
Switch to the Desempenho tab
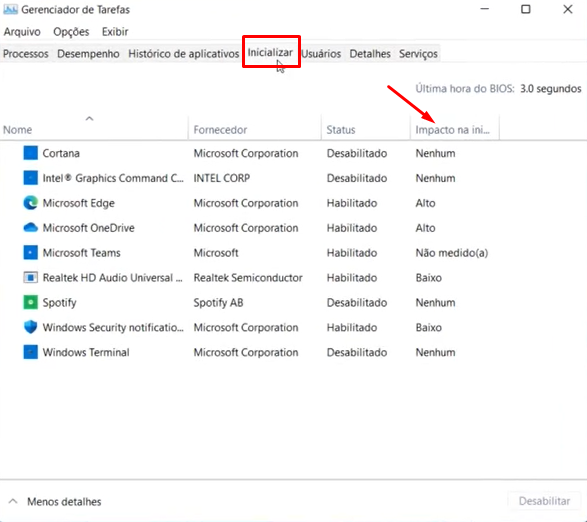(x=88, y=54)
